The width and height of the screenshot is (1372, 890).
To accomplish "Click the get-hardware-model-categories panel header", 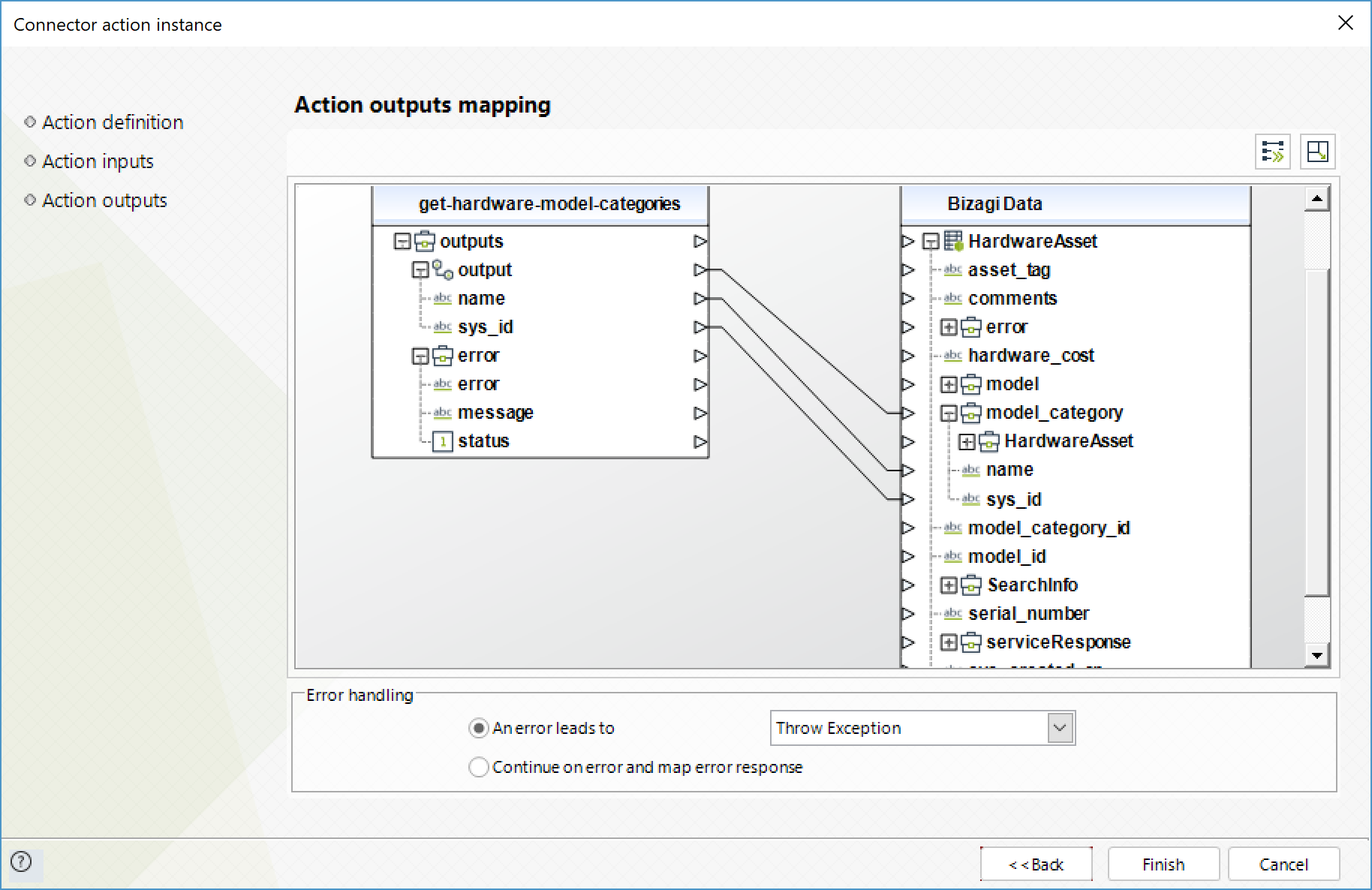I will coord(540,204).
